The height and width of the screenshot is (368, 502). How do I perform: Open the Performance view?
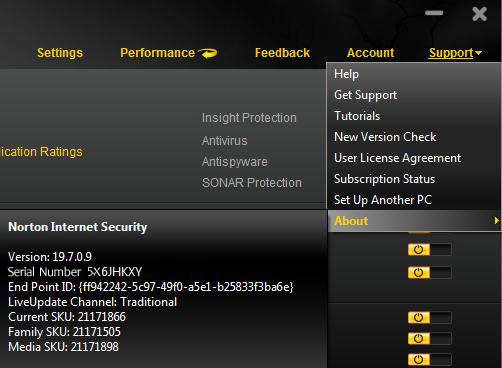[157, 53]
